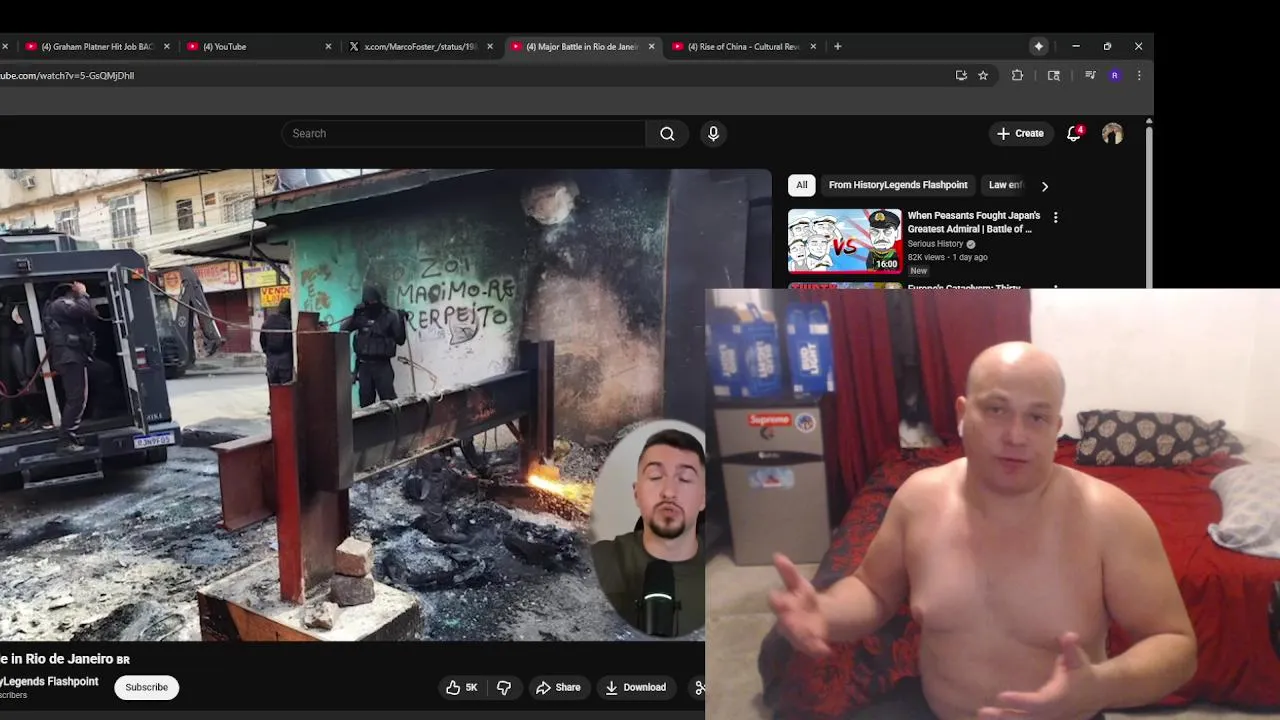The width and height of the screenshot is (1280, 720).
Task: Focus the YouTube search field
Action: (464, 134)
